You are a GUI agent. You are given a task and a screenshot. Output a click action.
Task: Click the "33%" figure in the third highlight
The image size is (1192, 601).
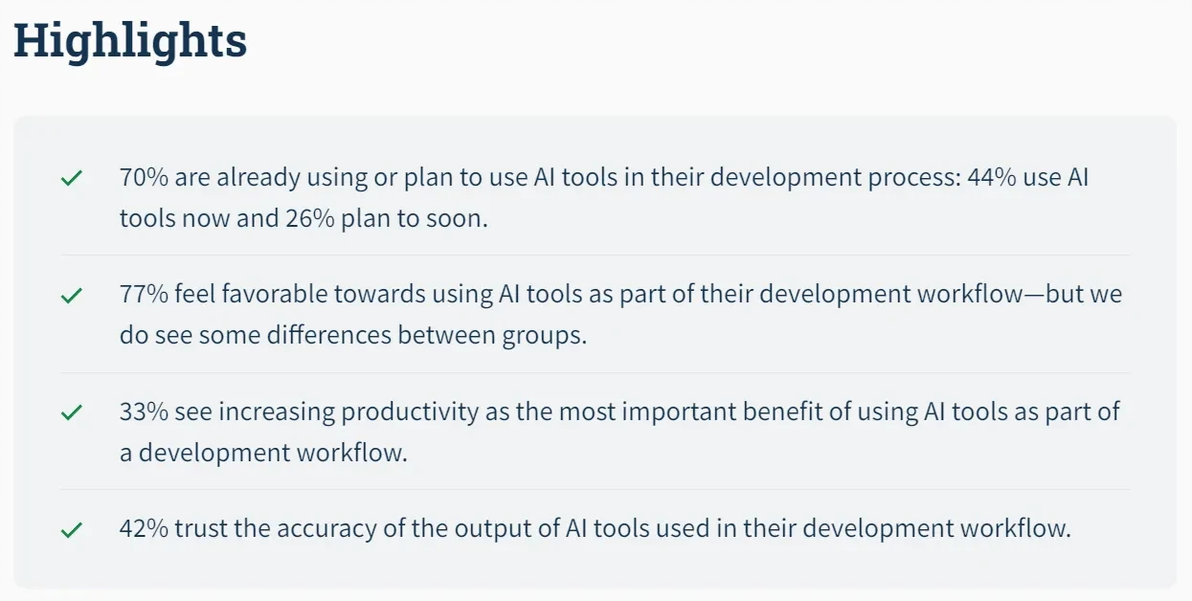coord(143,412)
